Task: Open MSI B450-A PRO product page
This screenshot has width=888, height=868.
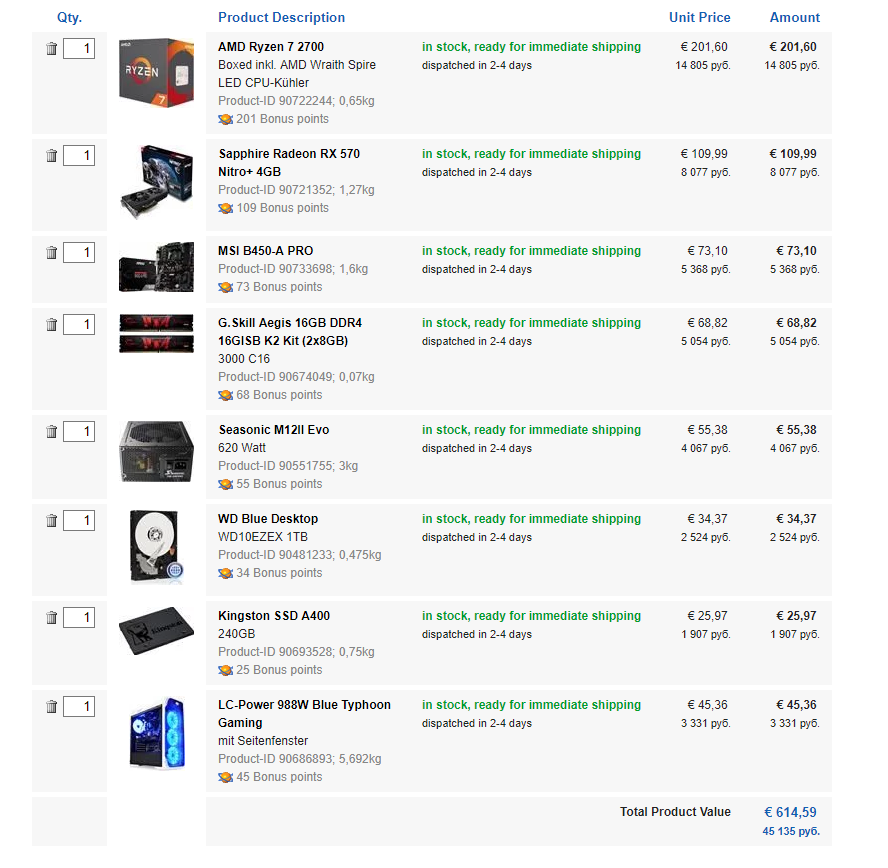Action: coord(266,251)
